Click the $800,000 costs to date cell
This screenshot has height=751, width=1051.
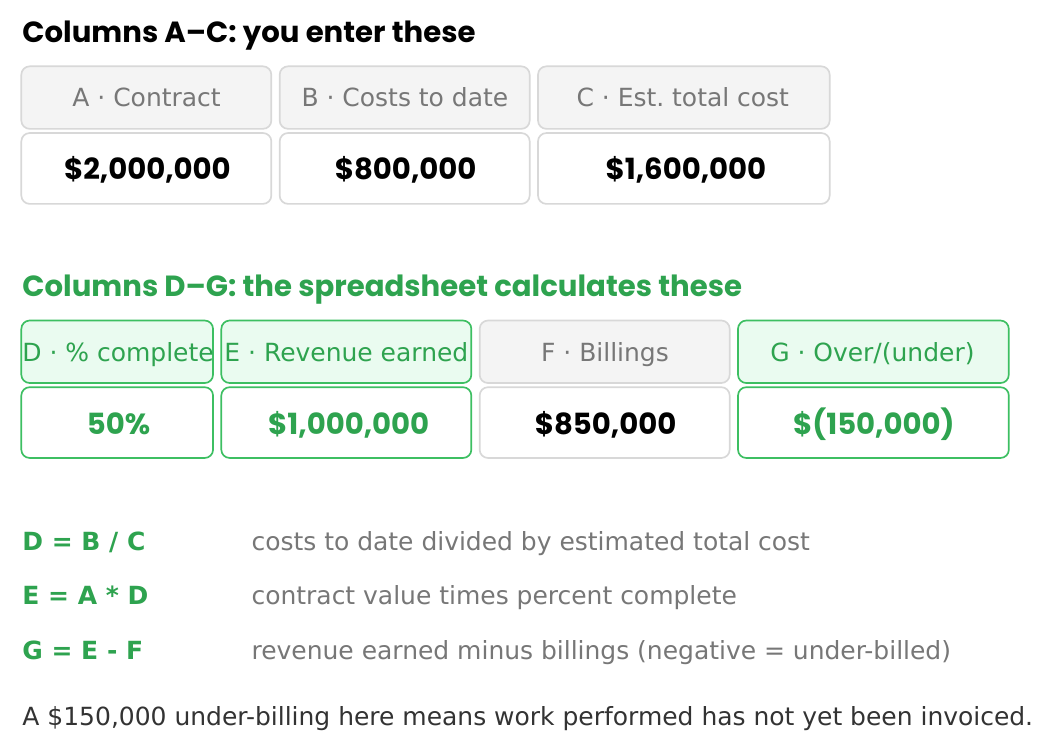point(404,168)
